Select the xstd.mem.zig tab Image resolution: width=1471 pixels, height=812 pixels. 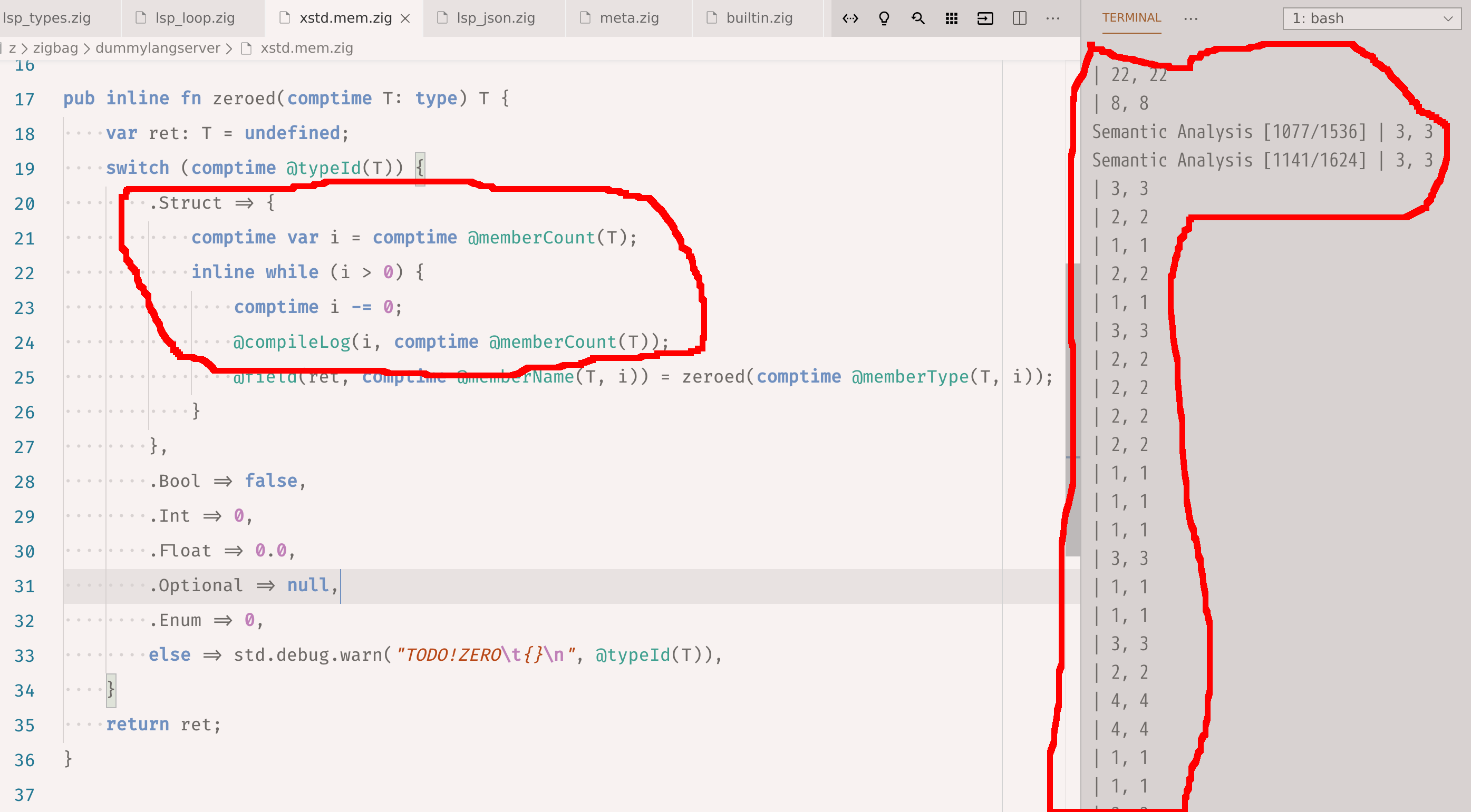(345, 18)
